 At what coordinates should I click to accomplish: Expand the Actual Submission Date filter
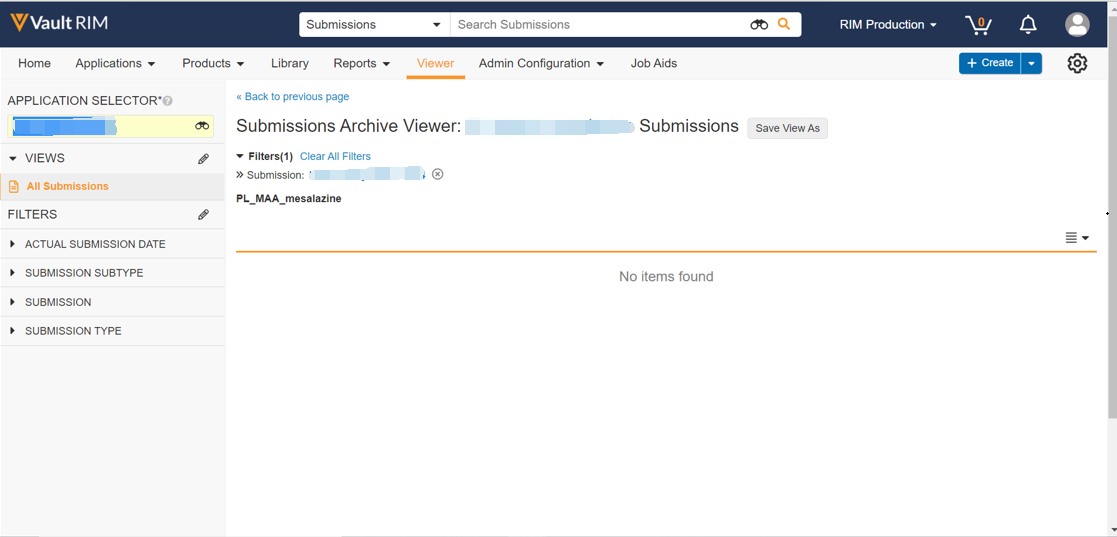pyautogui.click(x=95, y=244)
